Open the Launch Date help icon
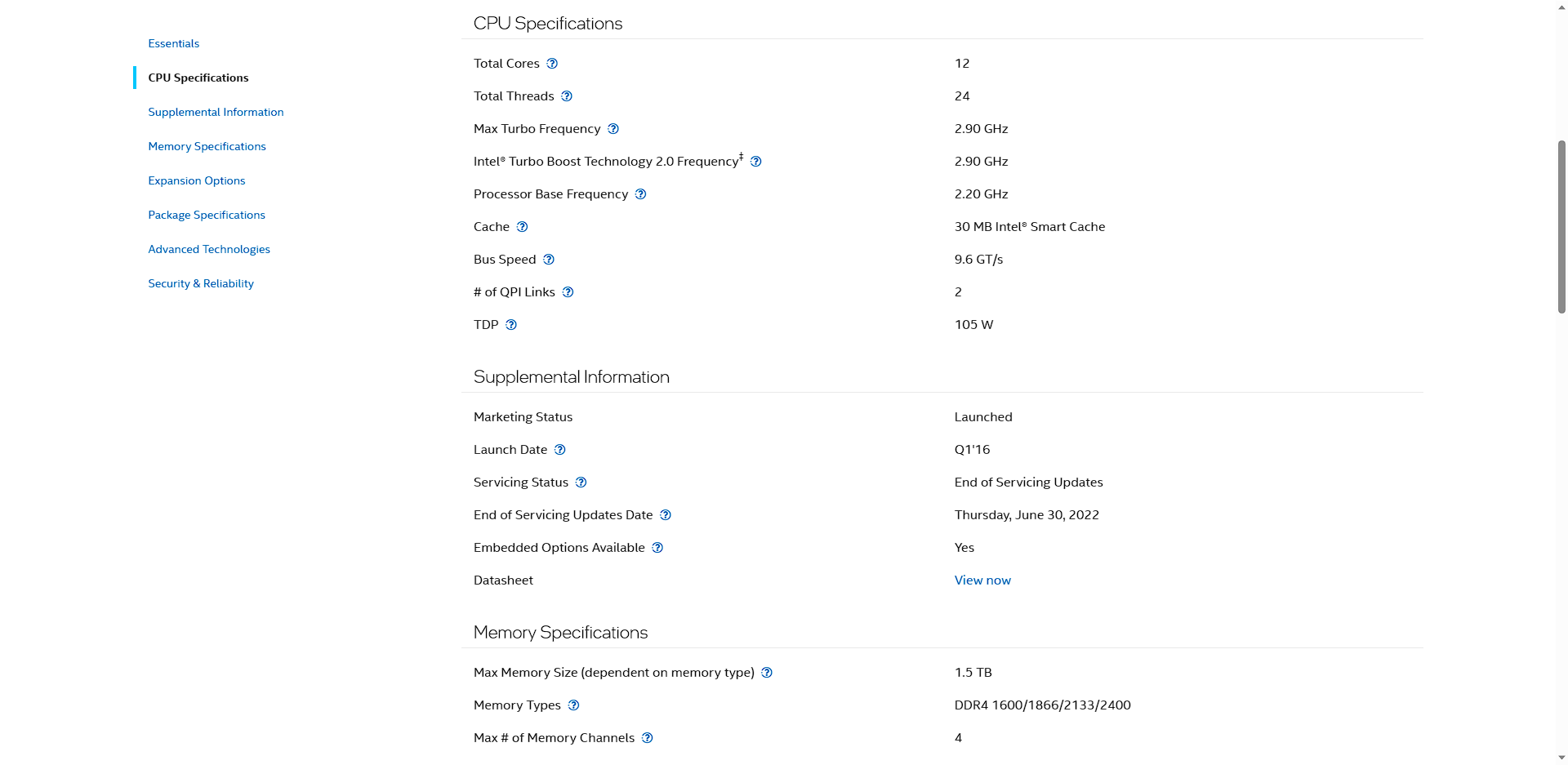 (560, 450)
